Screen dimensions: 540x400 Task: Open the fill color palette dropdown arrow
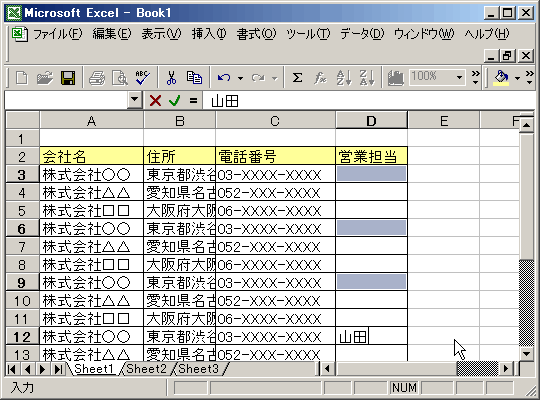click(x=517, y=78)
